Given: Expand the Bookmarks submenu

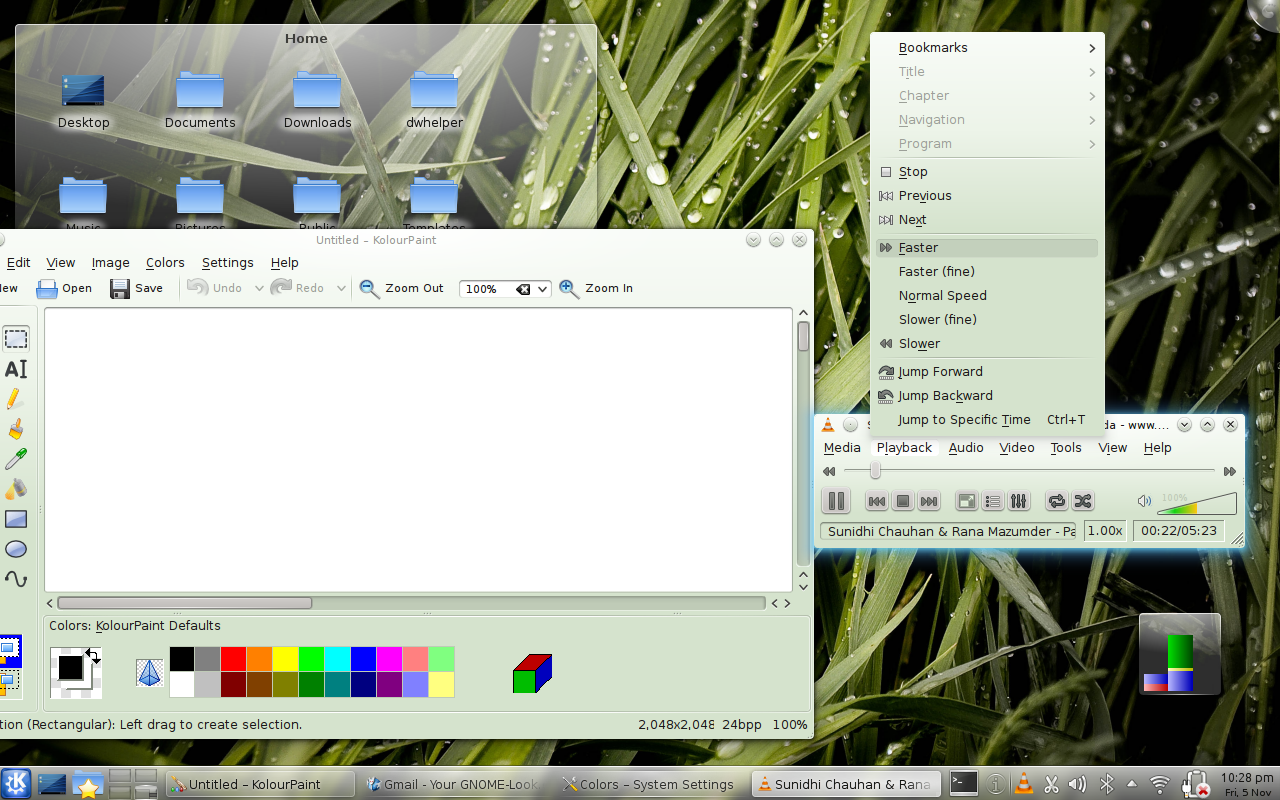Looking at the screenshot, I should (x=987, y=48).
